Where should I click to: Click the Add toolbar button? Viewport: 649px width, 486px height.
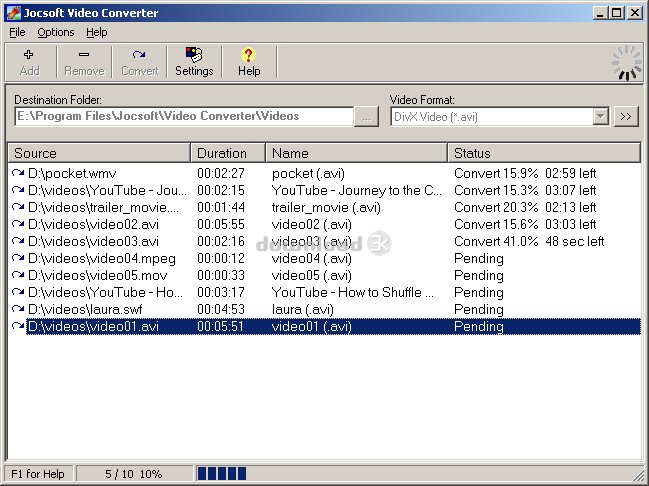click(29, 62)
